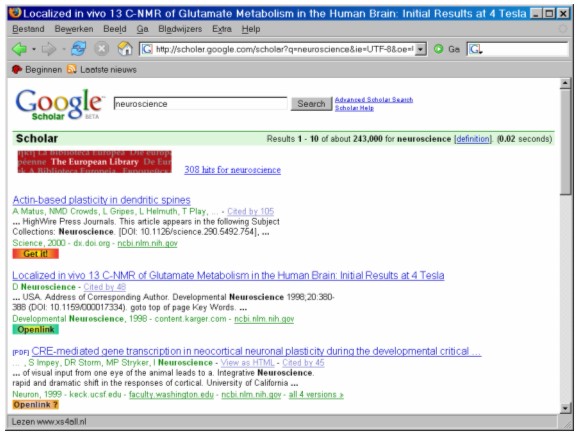The width and height of the screenshot is (580, 439).
Task: Click the Firefox icon in the title bar
Action: (15, 13)
